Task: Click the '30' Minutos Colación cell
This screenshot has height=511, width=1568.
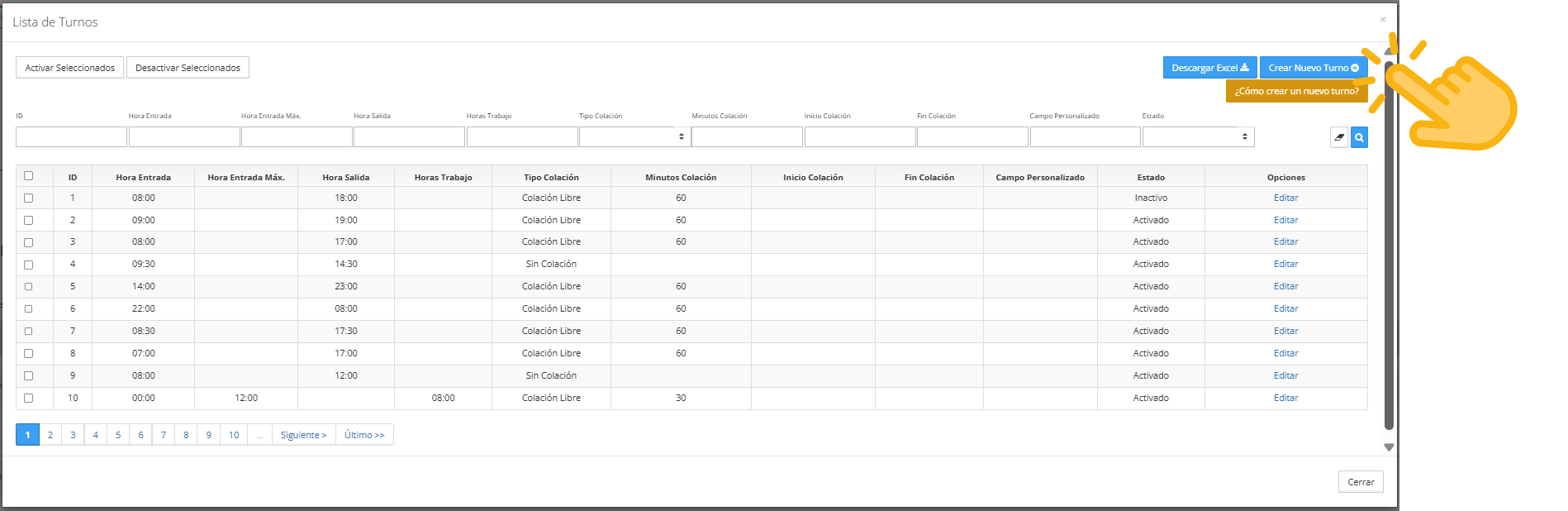Action: point(681,398)
